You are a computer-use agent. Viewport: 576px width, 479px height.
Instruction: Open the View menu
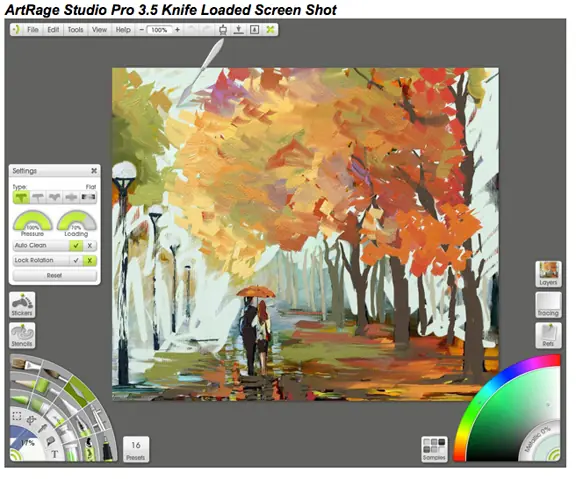(x=99, y=30)
